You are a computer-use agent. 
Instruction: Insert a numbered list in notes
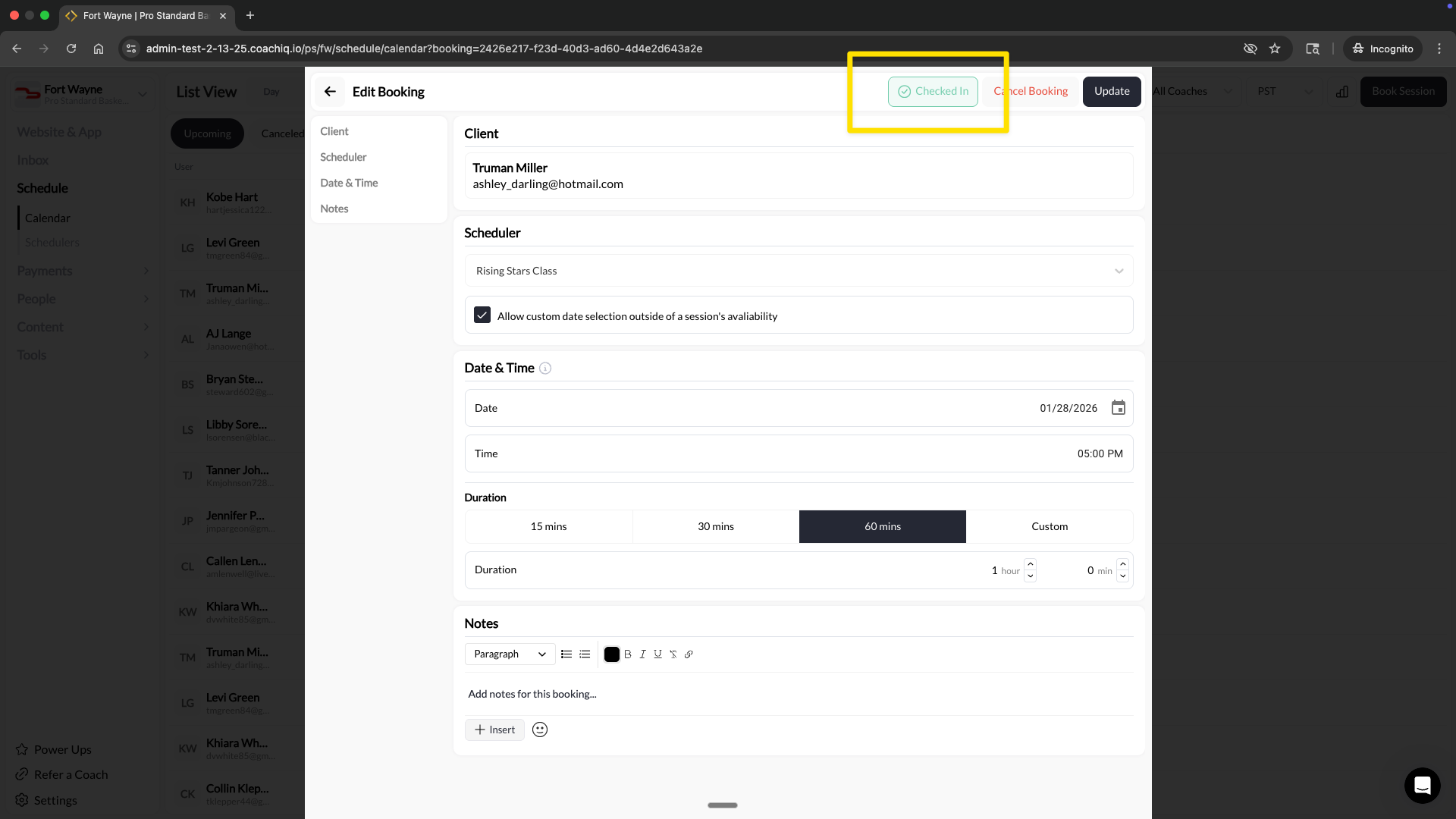tap(584, 654)
